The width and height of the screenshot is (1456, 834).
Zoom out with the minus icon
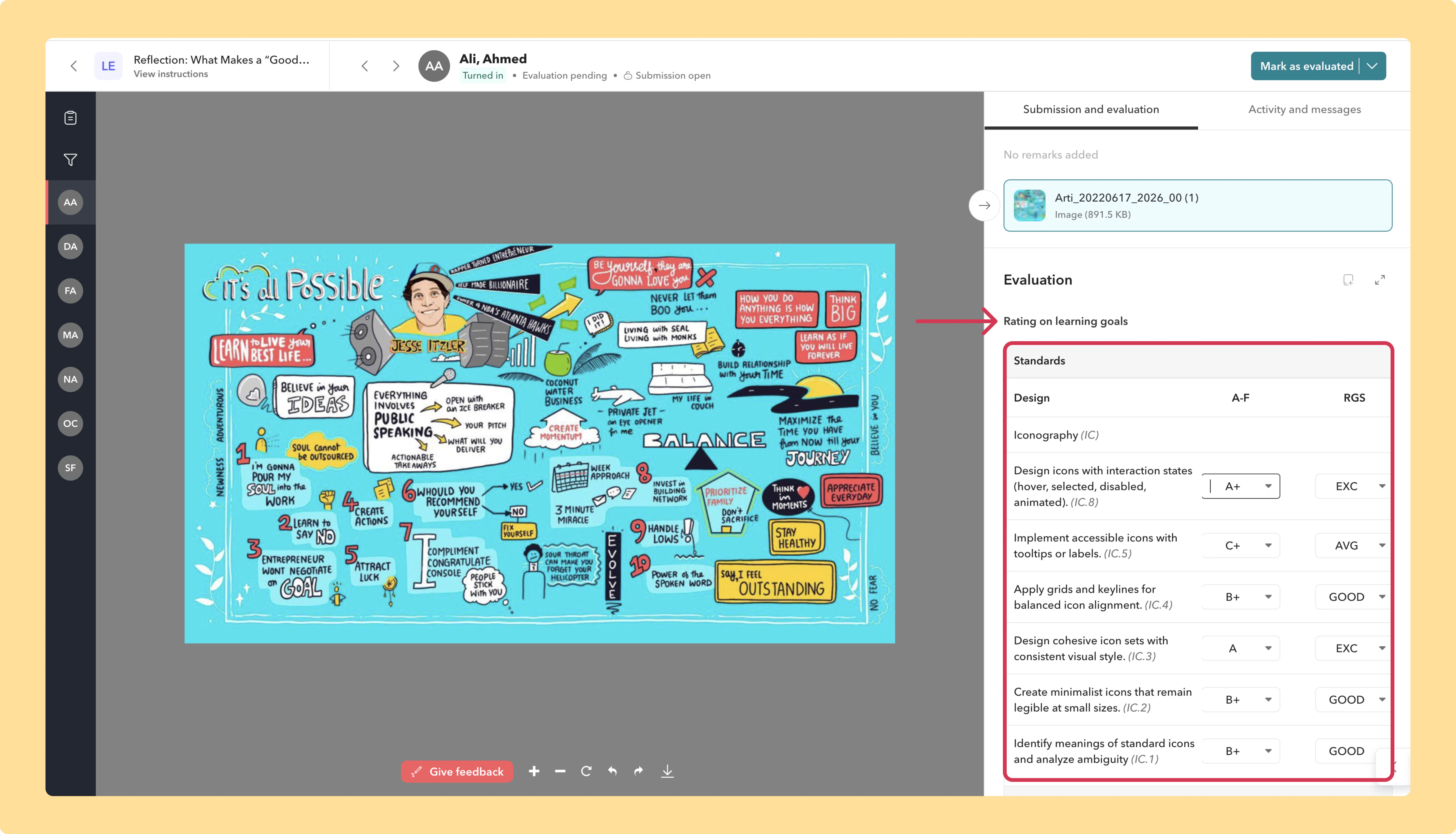click(x=560, y=771)
